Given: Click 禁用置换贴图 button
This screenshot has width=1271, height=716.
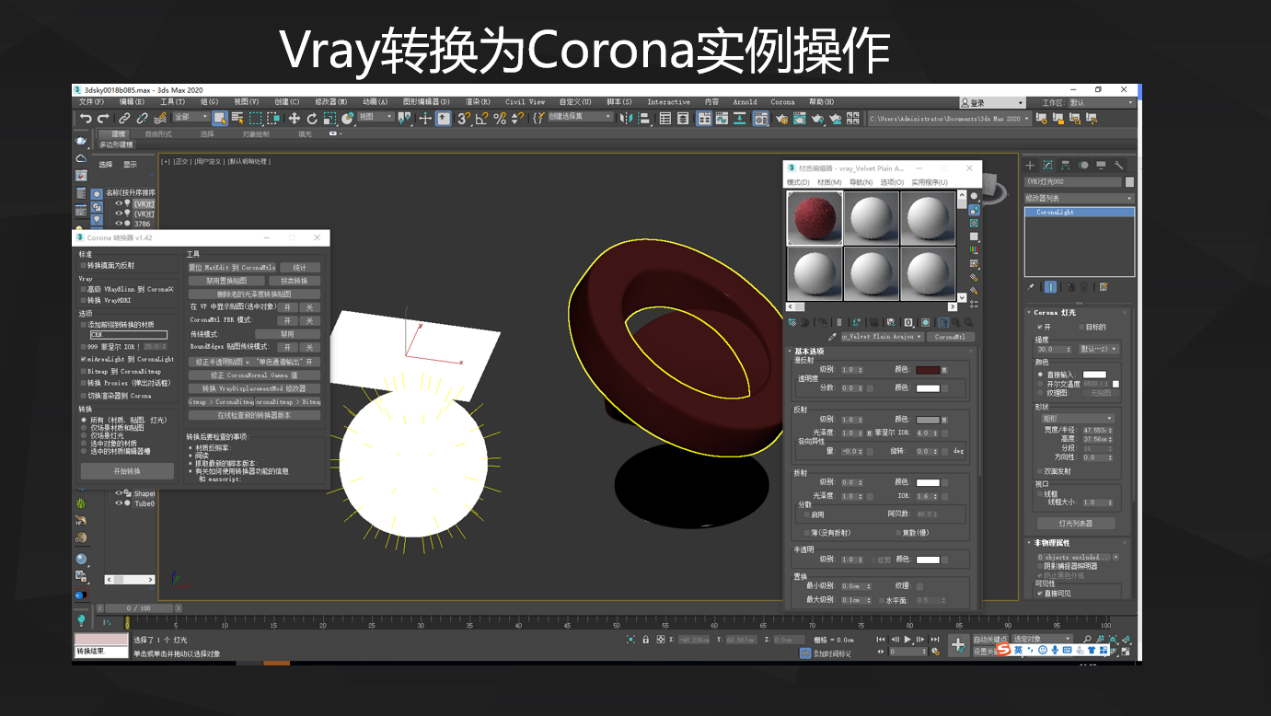Looking at the screenshot, I should 226,281.
